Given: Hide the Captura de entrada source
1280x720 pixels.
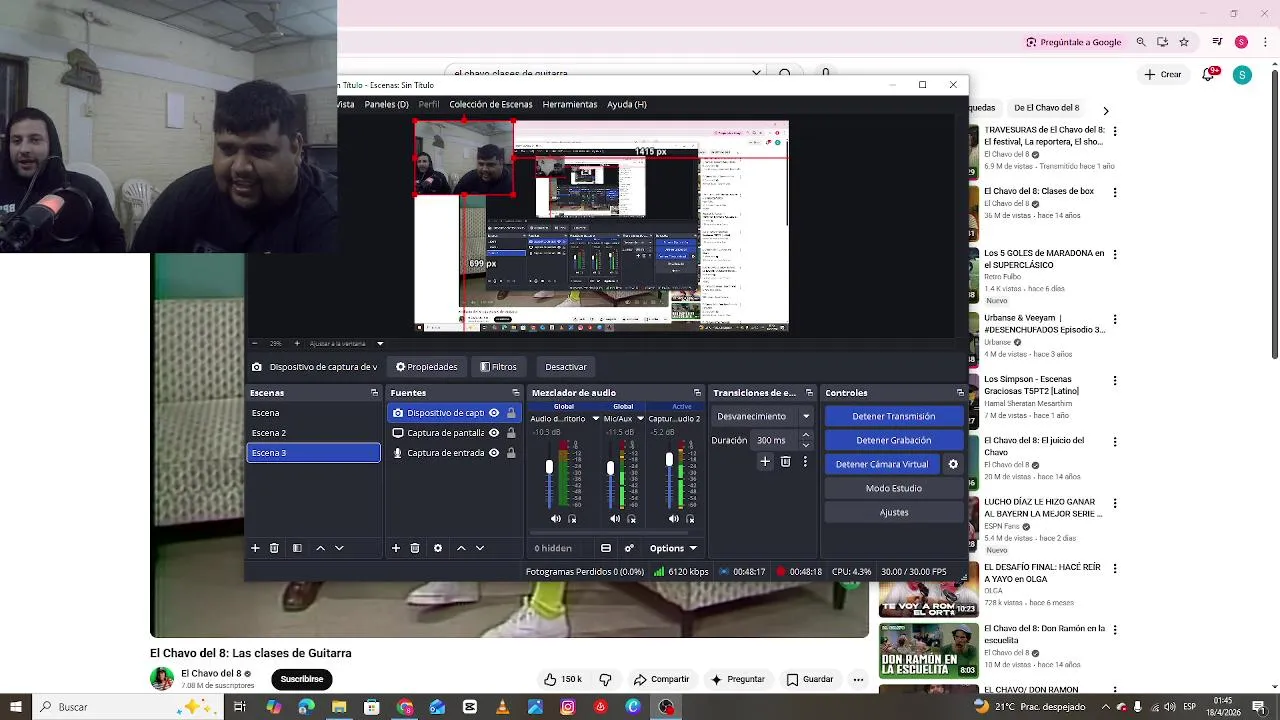Looking at the screenshot, I should (x=494, y=453).
